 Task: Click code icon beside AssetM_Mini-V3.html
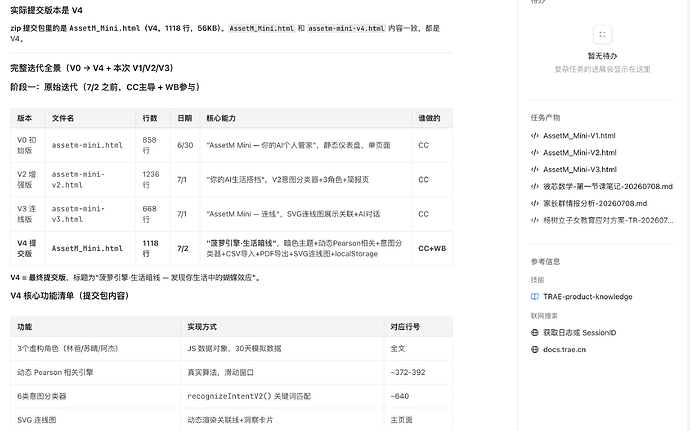pyautogui.click(x=535, y=169)
